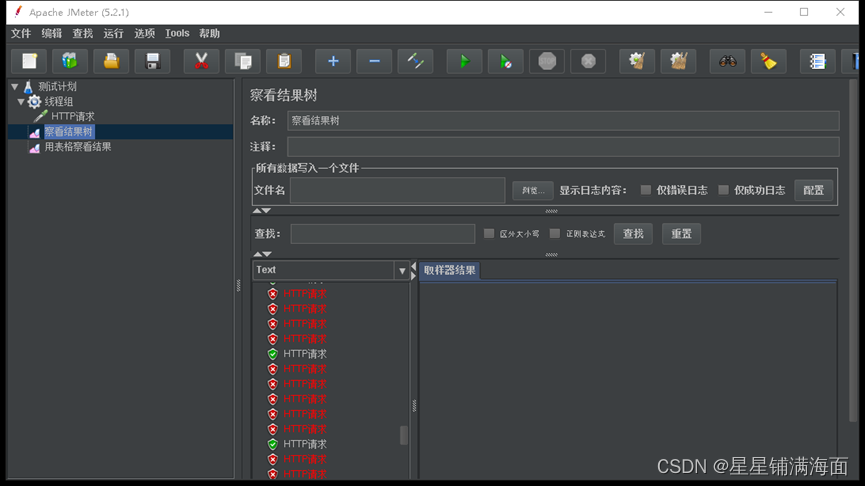865x486 pixels.
Task: Paste using the clipboard icon
Action: (x=284, y=61)
